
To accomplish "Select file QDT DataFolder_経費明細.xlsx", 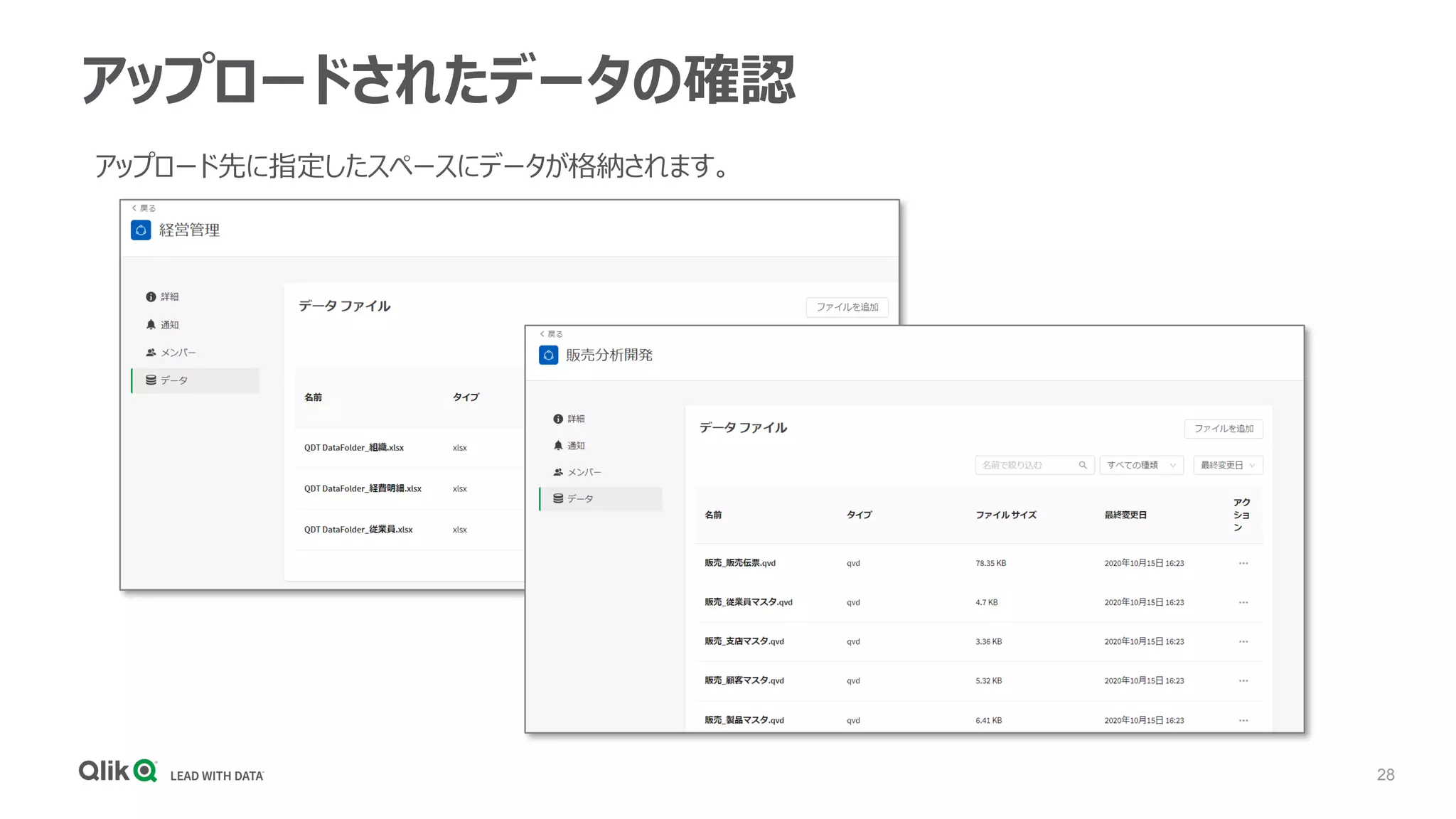I will (363, 488).
